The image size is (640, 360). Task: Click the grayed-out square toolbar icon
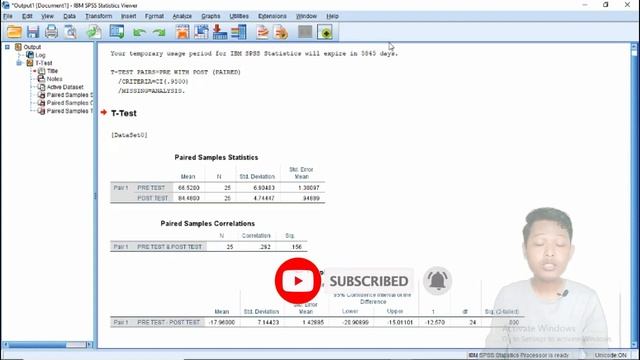pyautogui.click(x=305, y=32)
